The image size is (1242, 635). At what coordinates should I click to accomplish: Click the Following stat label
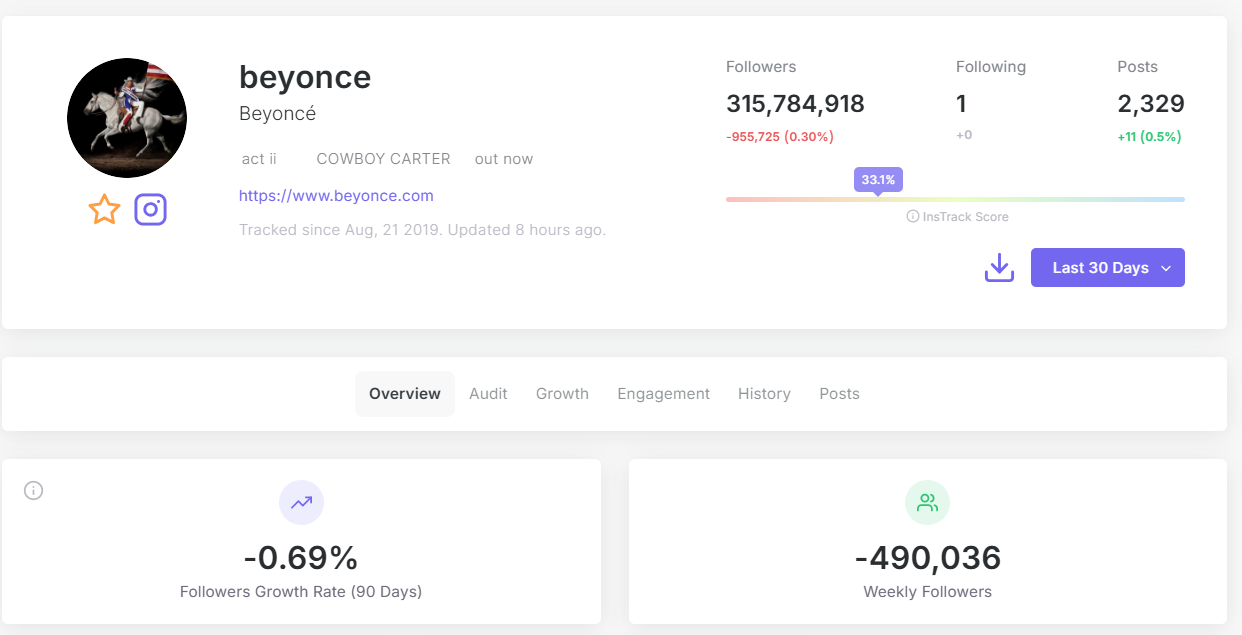991,67
